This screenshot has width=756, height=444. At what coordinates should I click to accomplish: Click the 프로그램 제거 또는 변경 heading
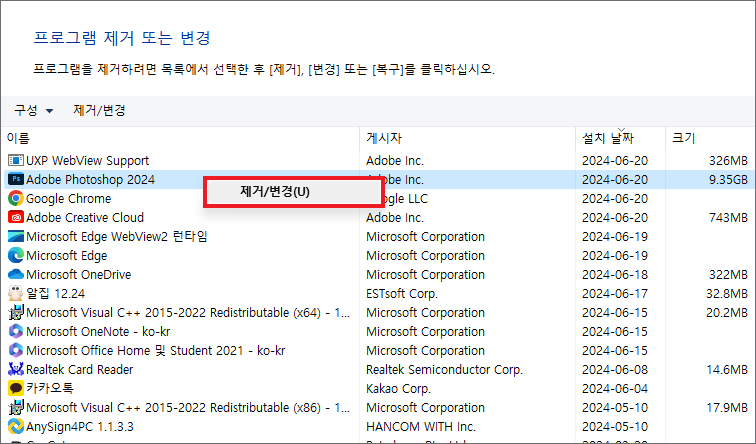122,38
